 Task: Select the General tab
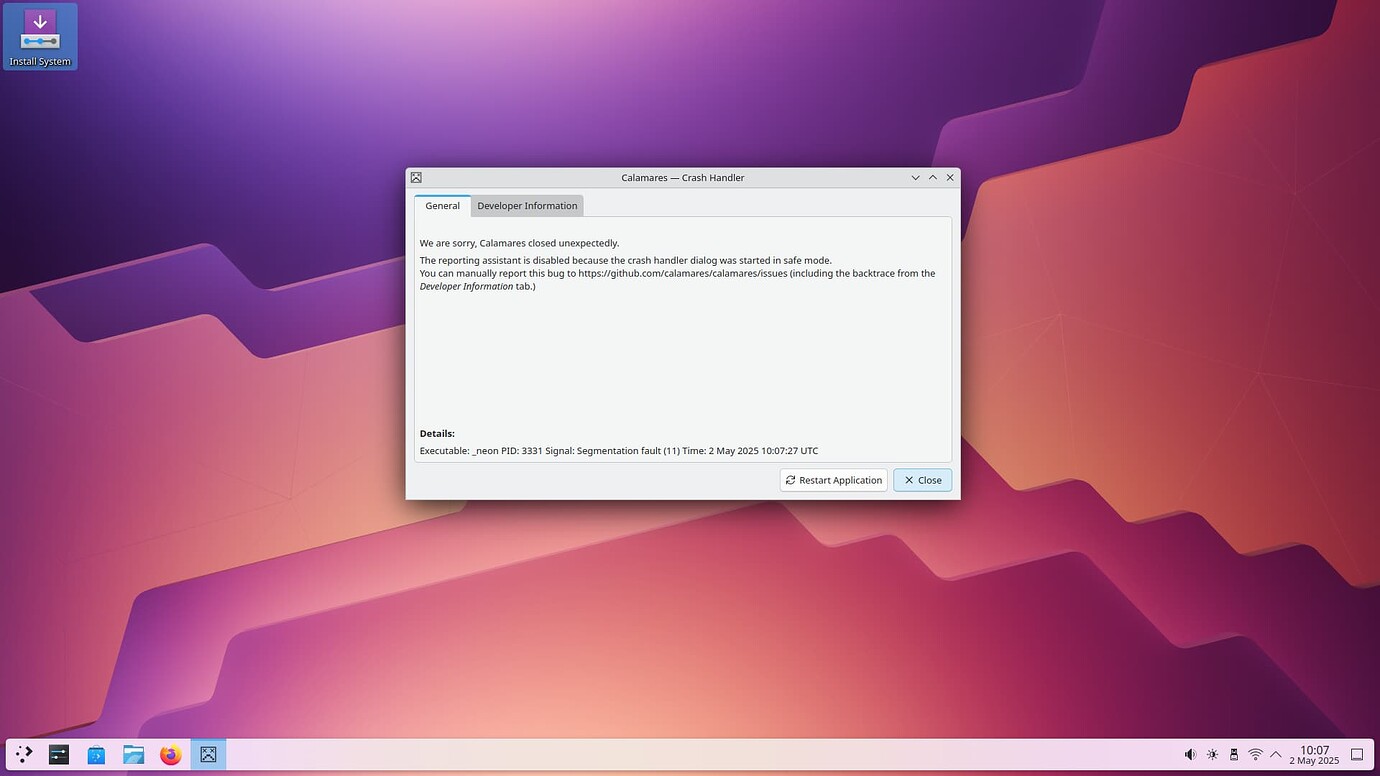tap(442, 206)
